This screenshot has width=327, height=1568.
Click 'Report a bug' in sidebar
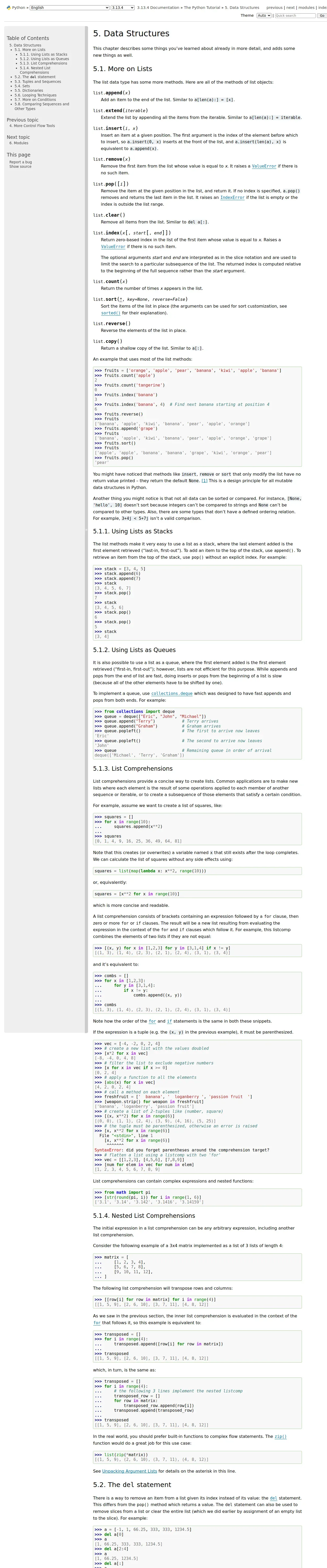pos(21,162)
